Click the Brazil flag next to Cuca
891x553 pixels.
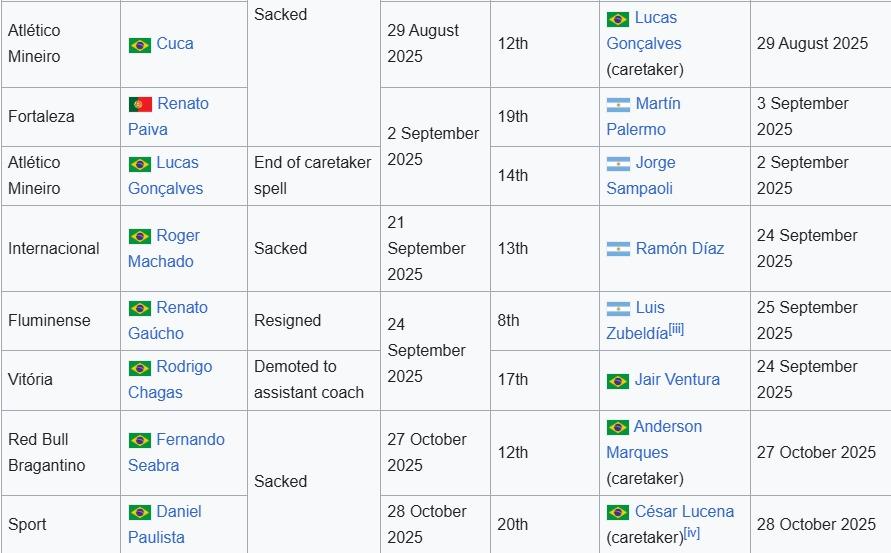[x=140, y=44]
